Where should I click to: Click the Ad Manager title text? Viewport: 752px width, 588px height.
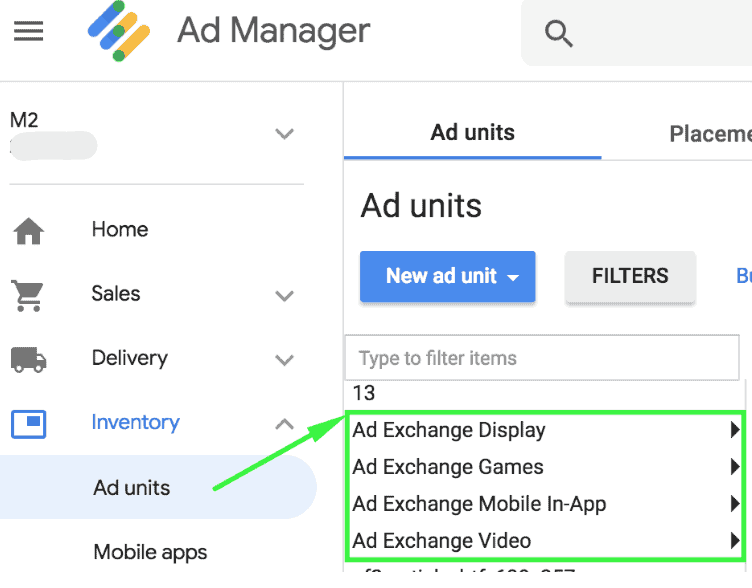pos(274,31)
